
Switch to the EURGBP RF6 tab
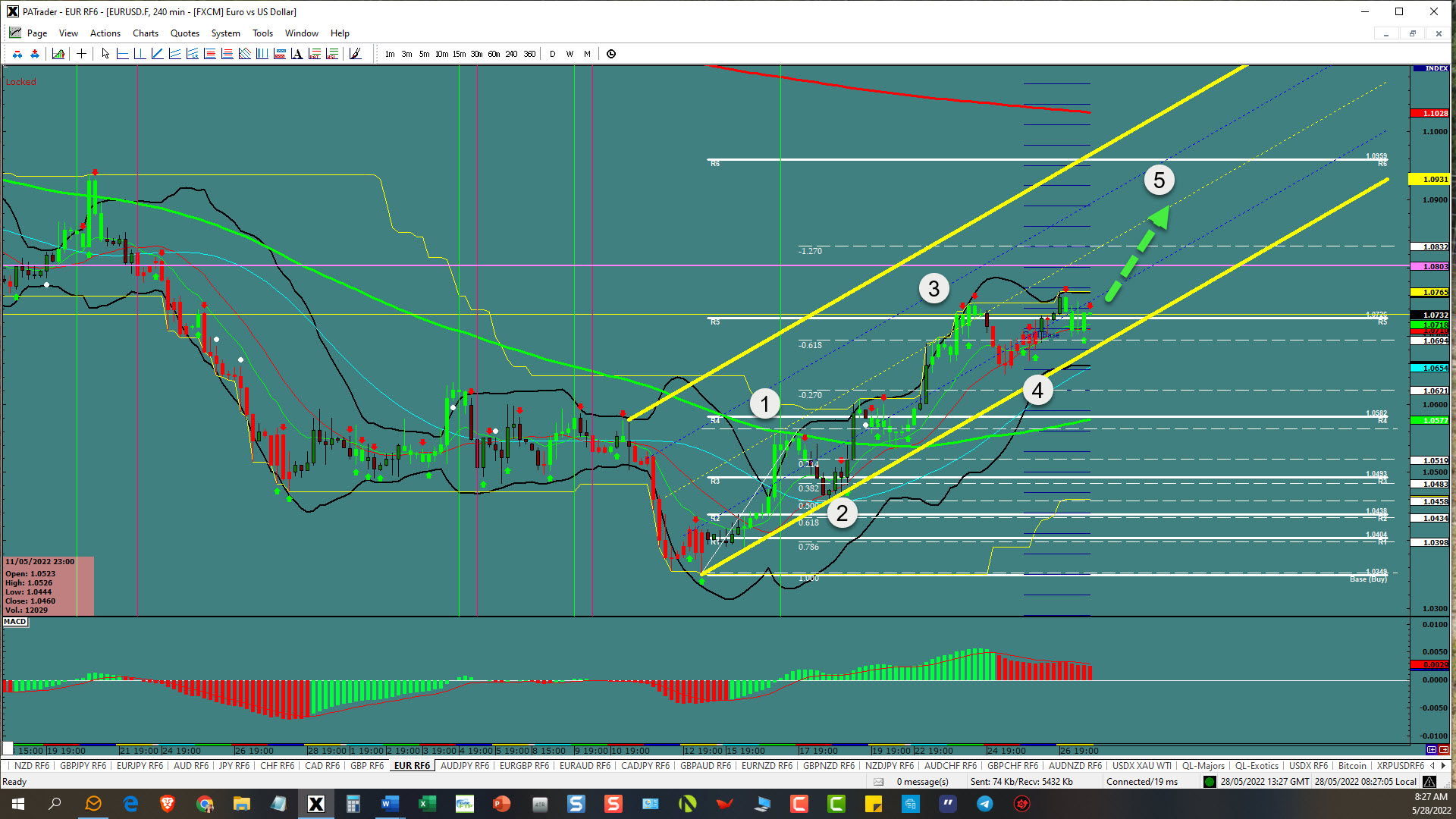pyautogui.click(x=524, y=766)
